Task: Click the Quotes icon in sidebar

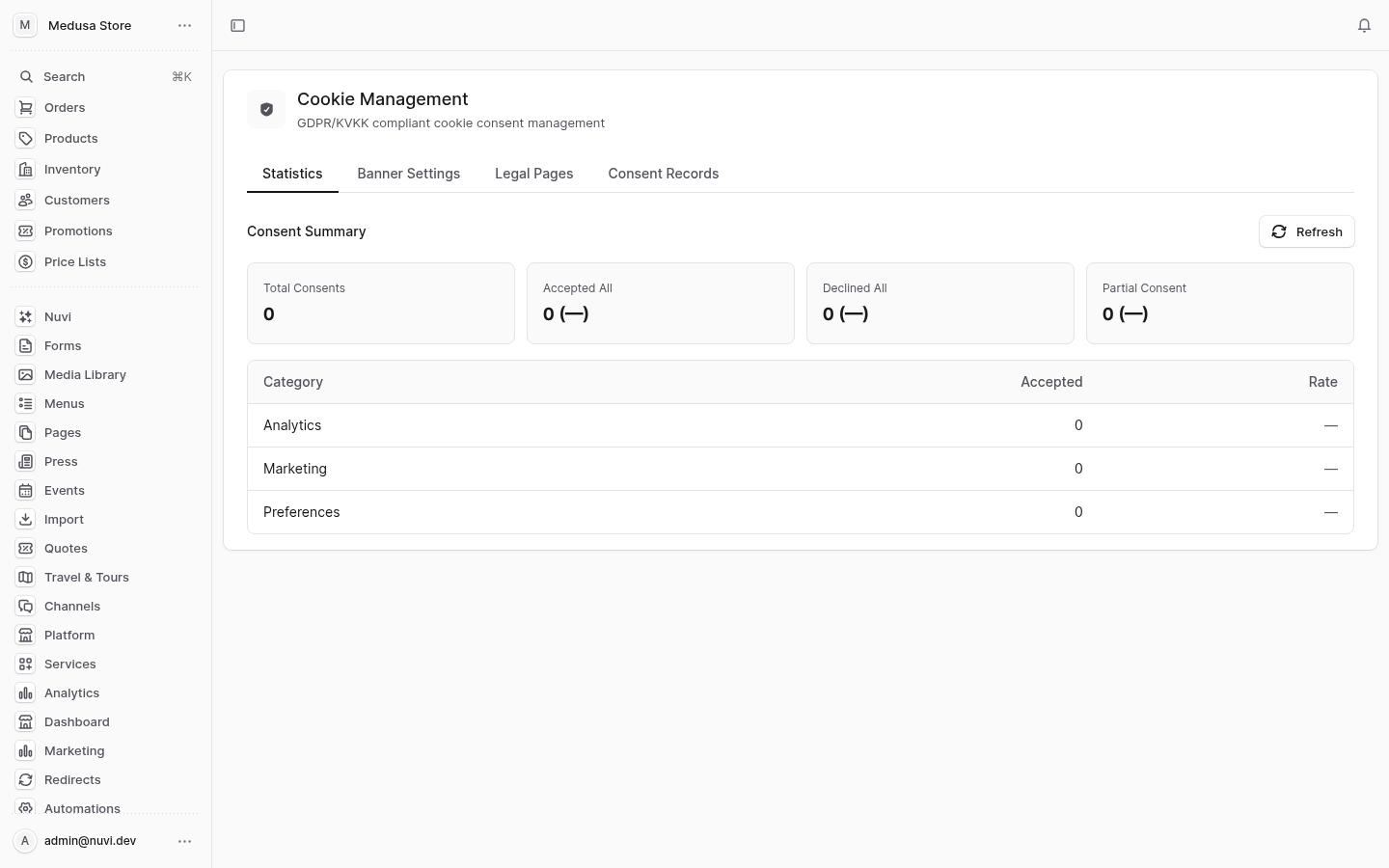Action: pos(26,549)
